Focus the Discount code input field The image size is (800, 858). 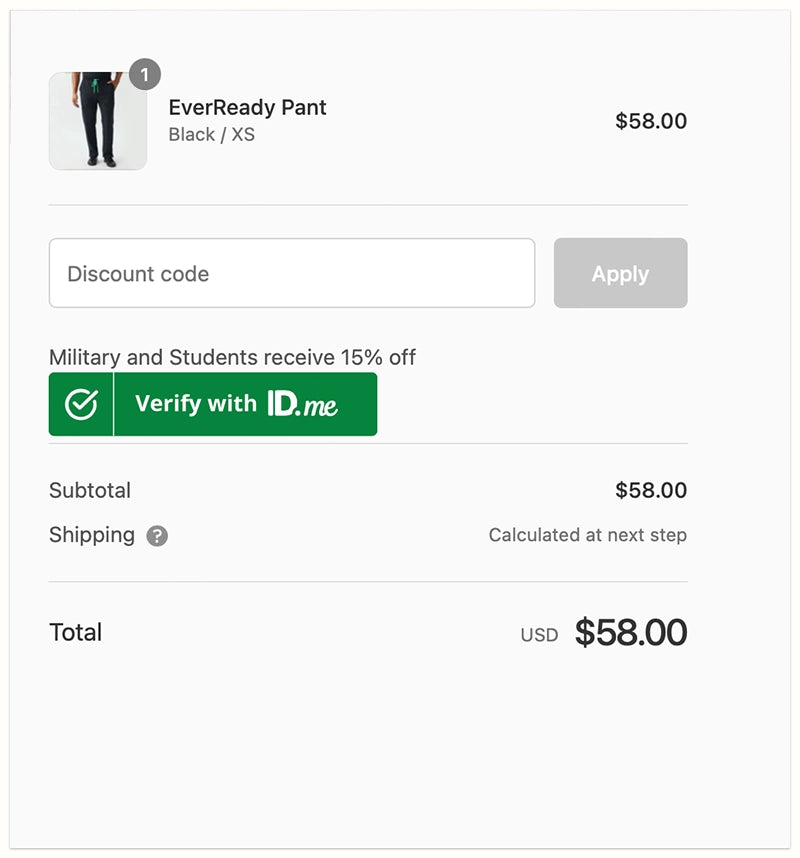(291, 273)
